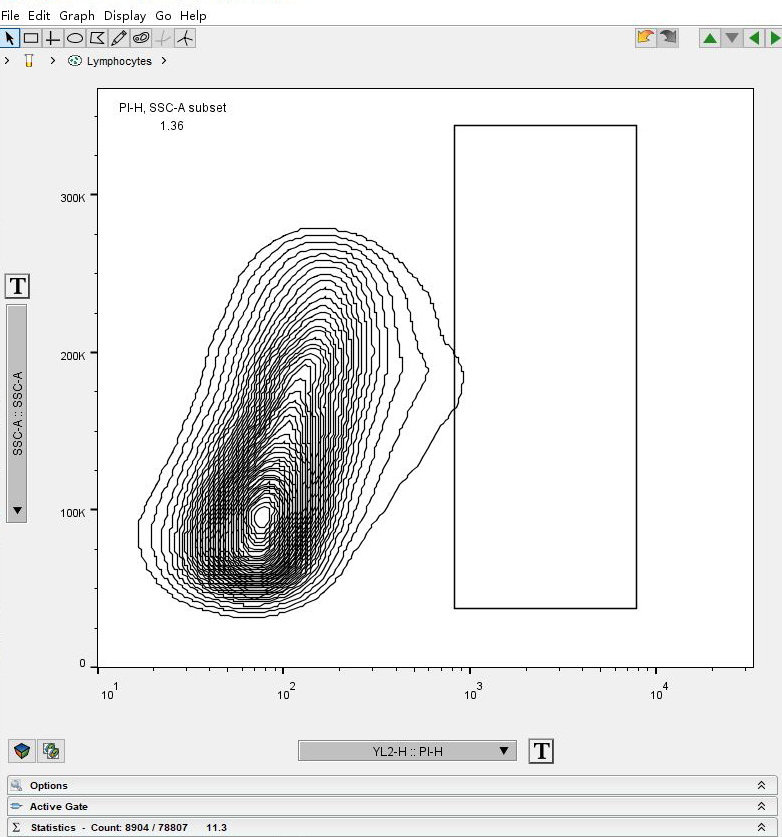Click the greyed-out curly quadrant tool
This screenshot has height=837, width=782.
point(163,38)
